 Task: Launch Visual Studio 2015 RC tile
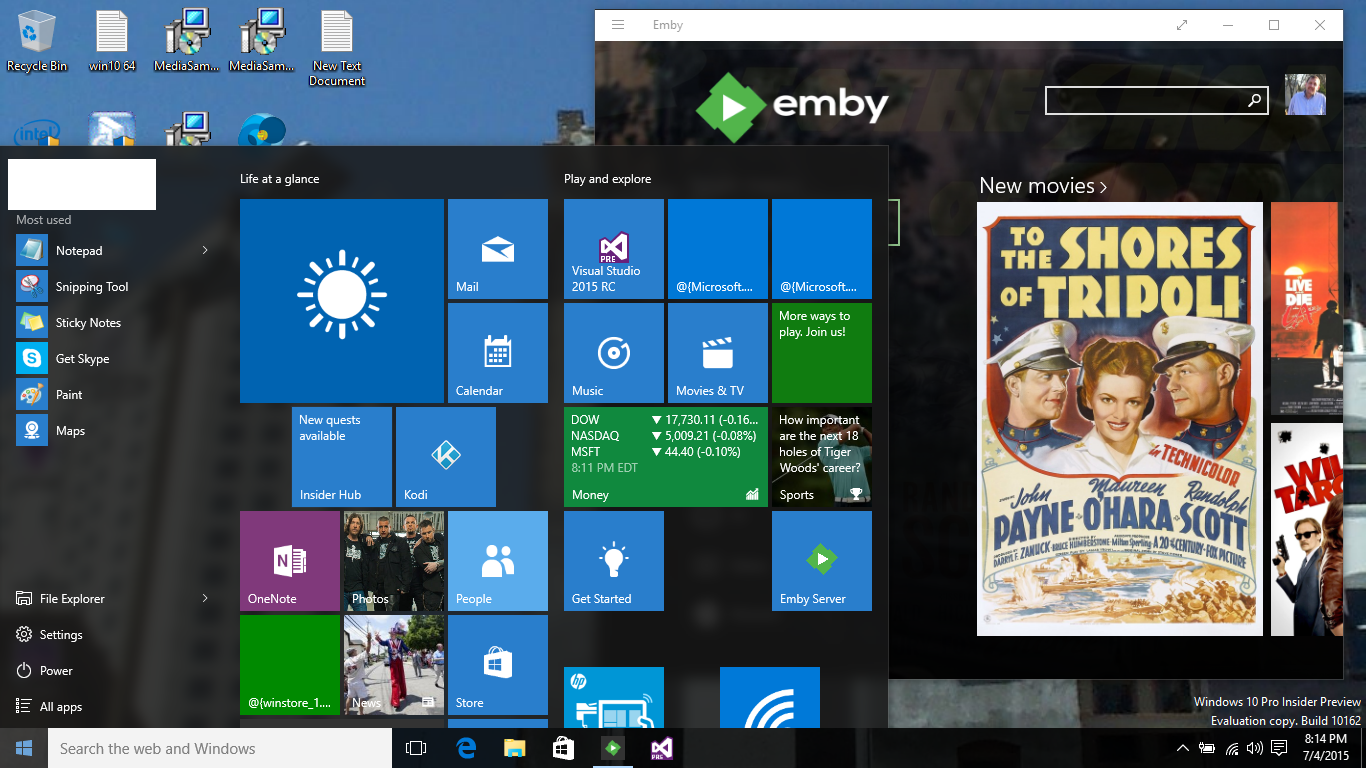[x=614, y=249]
